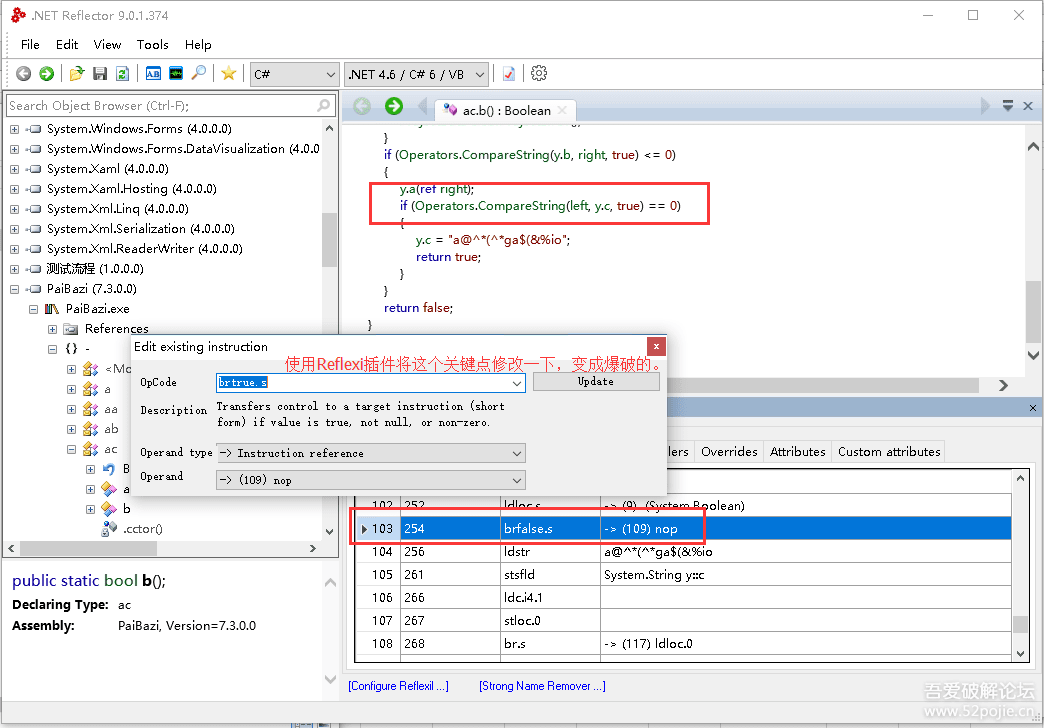Open the C# language dropdown
Image resolution: width=1044 pixels, height=728 pixels.
point(331,74)
